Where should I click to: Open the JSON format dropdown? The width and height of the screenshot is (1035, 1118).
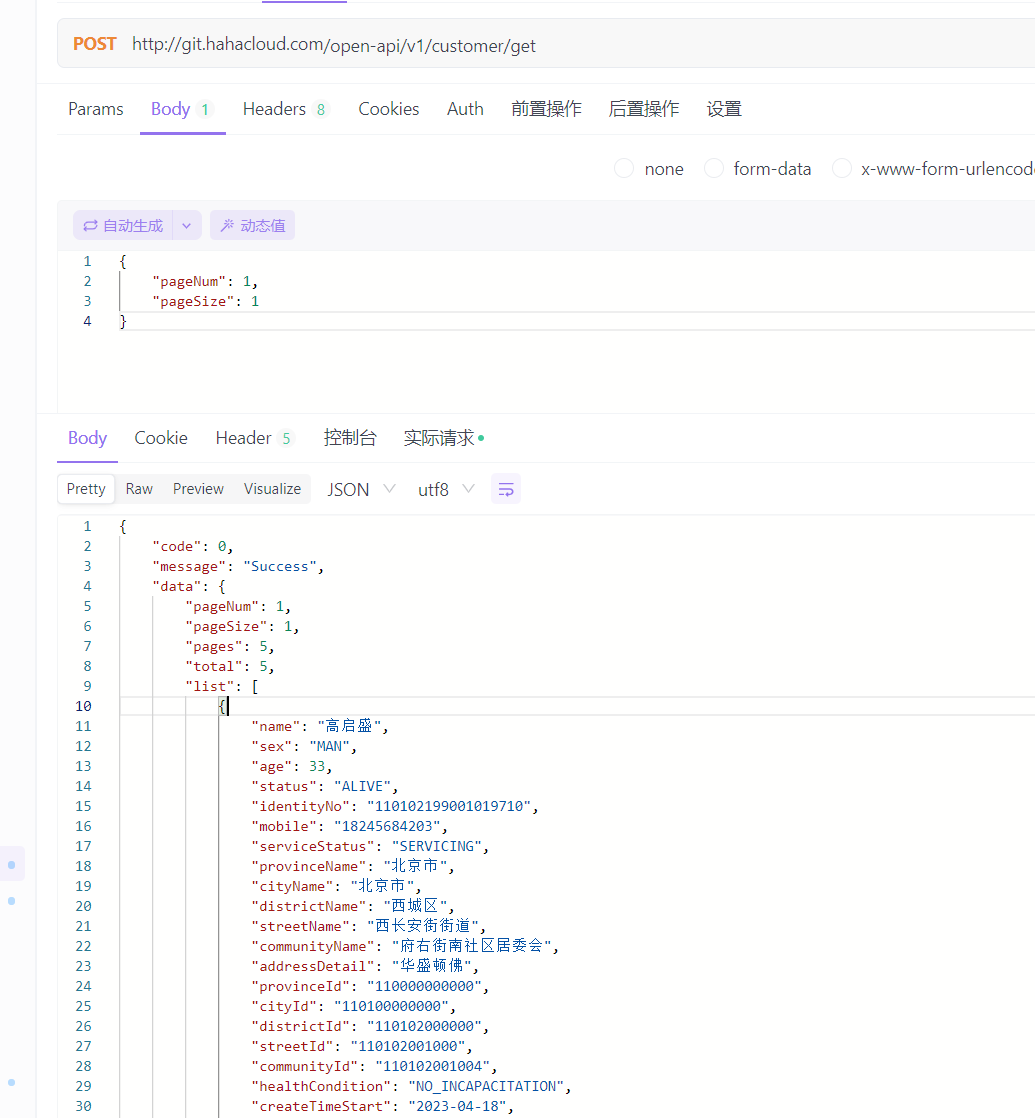(x=361, y=490)
